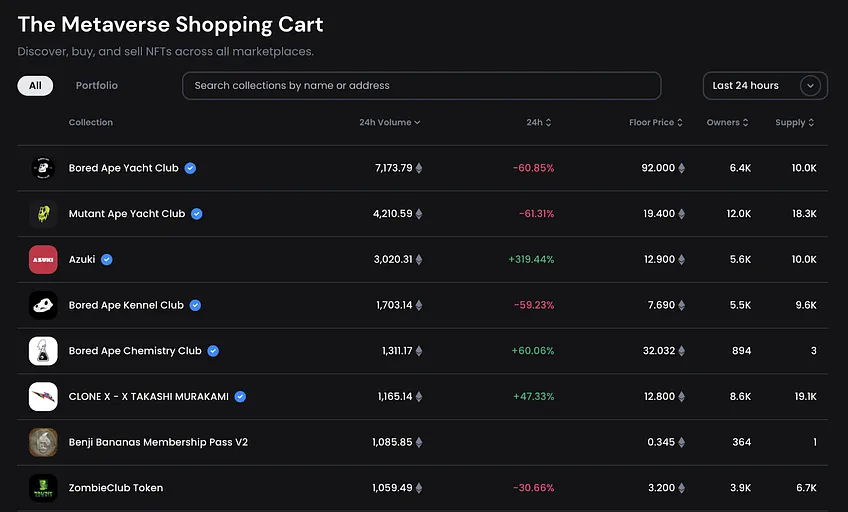Image resolution: width=848 pixels, height=512 pixels.
Task: Toggle sorting on the Owners column
Action: coord(727,122)
